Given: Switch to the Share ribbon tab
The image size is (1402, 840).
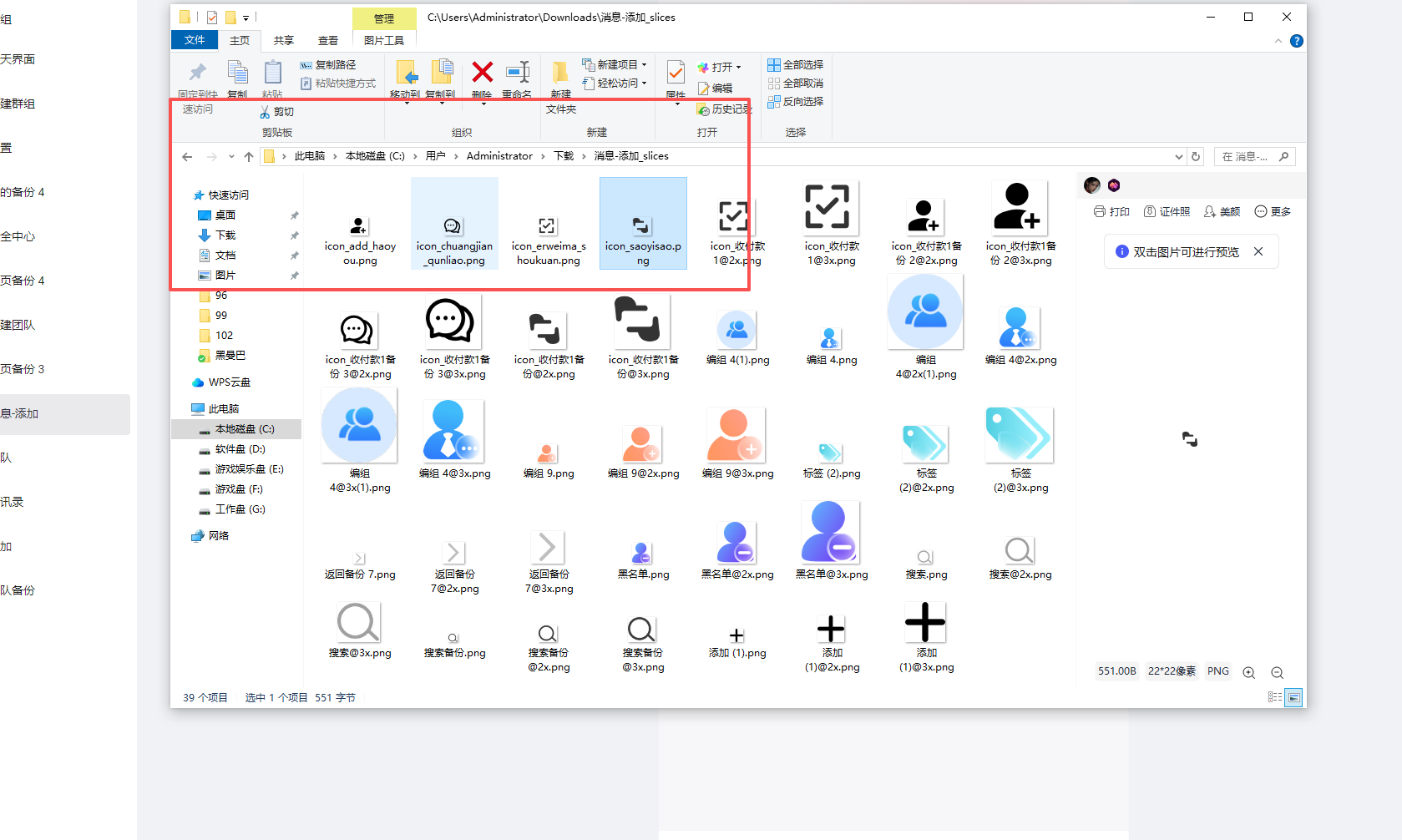Looking at the screenshot, I should pos(284,40).
